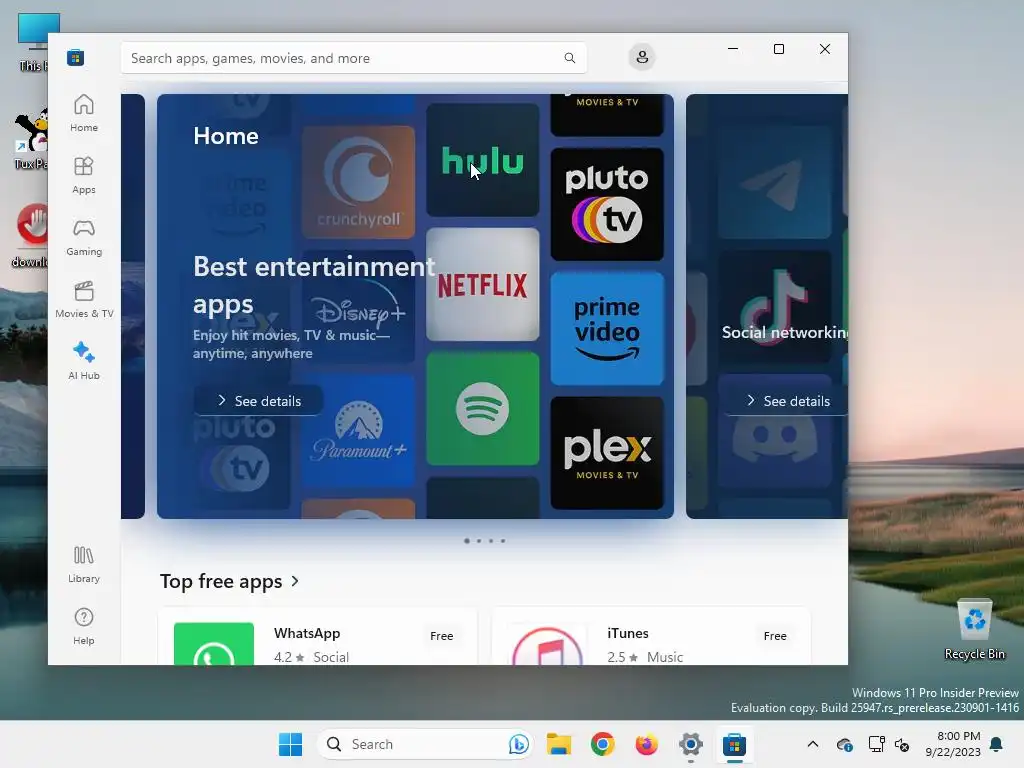1024x768 pixels.
Task: Open the WhatsApp app icon
Action: (214, 644)
